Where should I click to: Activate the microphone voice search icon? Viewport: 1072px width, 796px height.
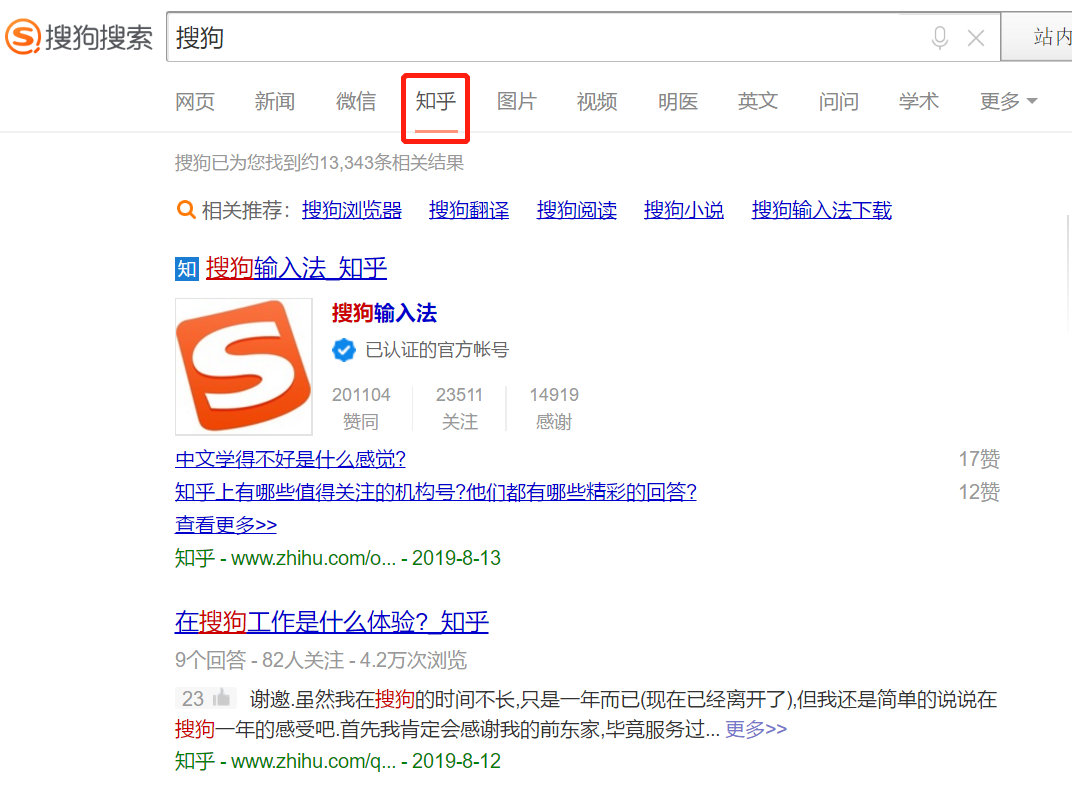pyautogui.click(x=939, y=38)
